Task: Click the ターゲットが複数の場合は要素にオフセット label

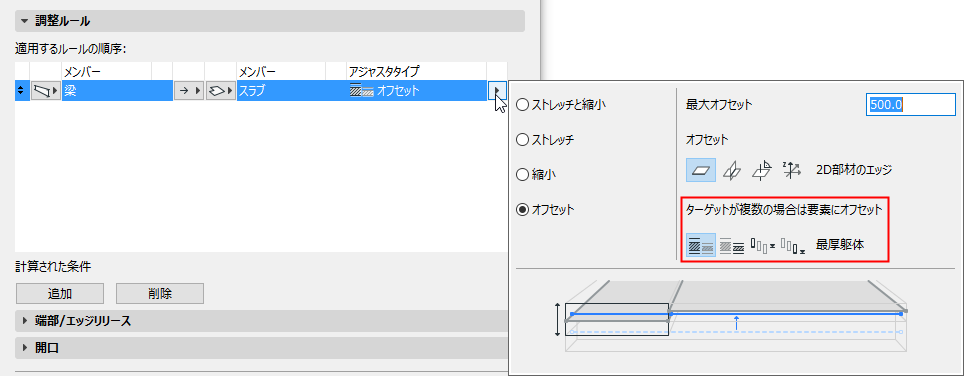Action: tap(784, 210)
